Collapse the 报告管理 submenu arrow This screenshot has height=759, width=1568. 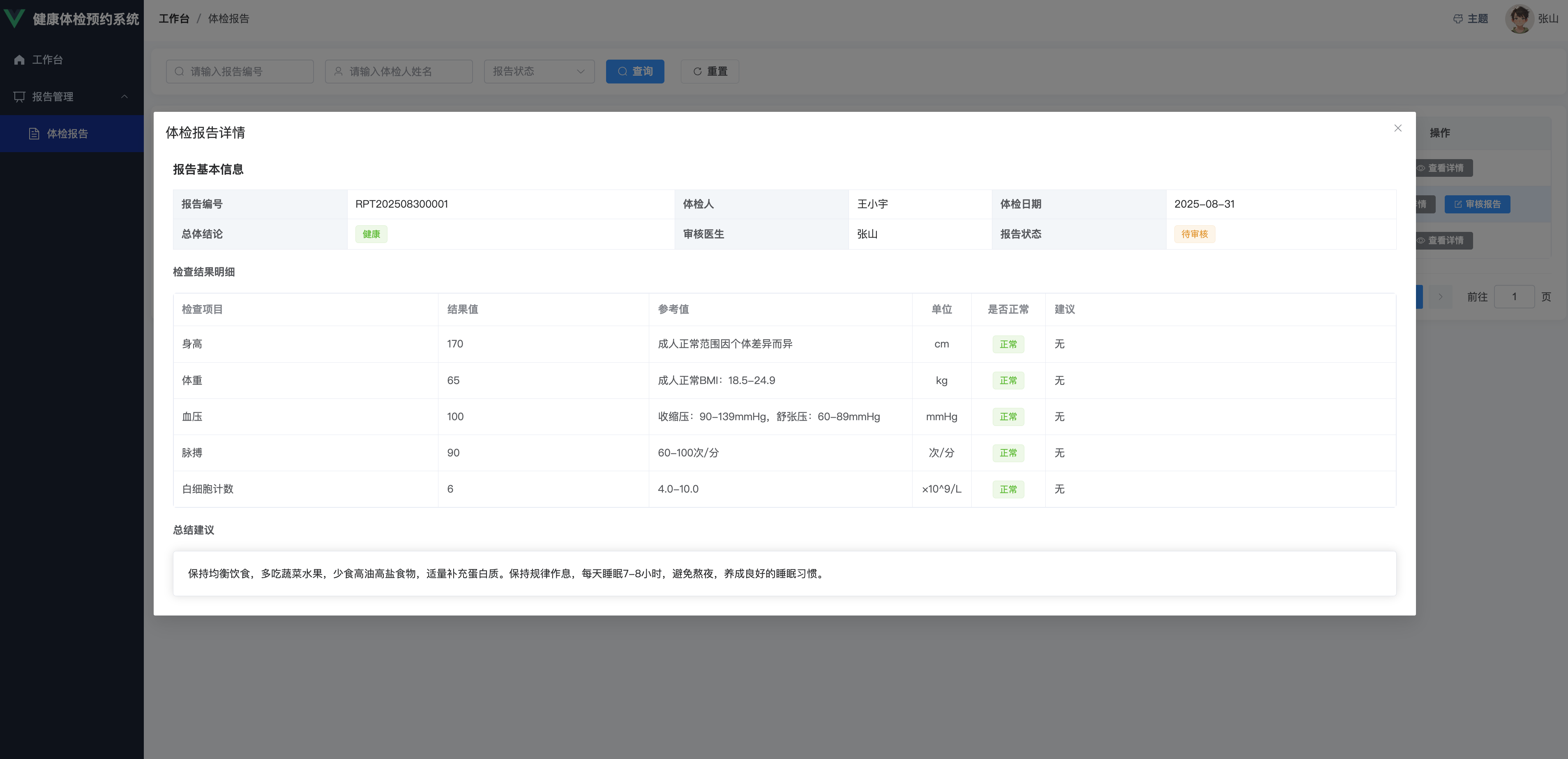[x=125, y=97]
